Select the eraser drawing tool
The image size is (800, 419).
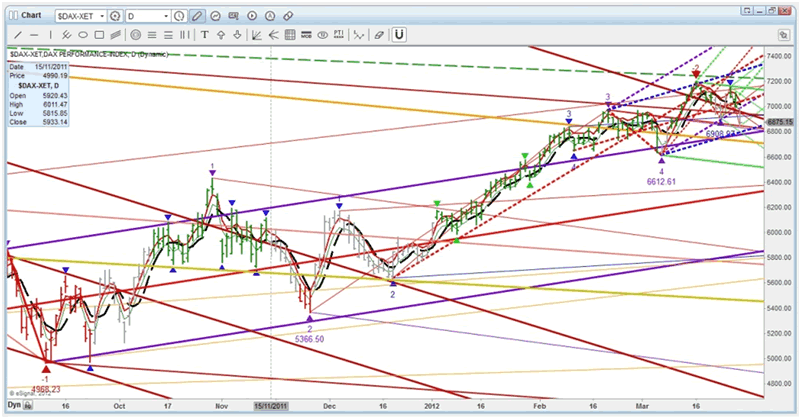click(x=379, y=35)
